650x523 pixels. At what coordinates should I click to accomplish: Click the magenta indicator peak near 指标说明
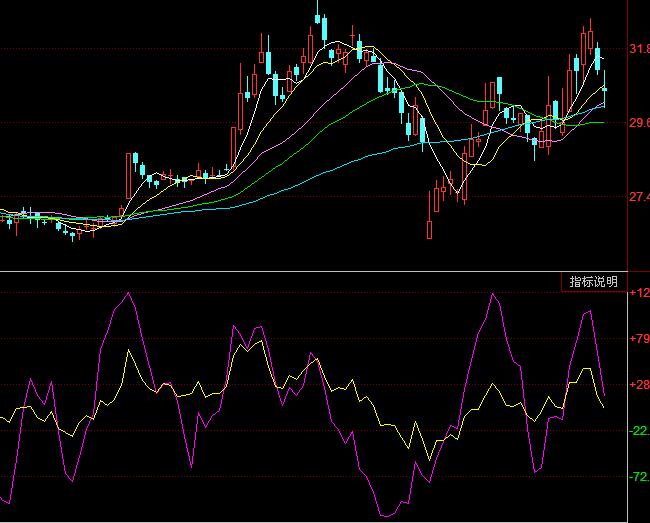(x=493, y=295)
